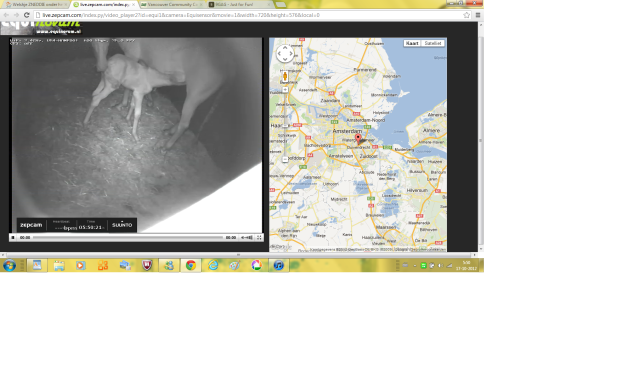639x380 pixels.
Task: Reload the page with the refresh button
Action: click(x=26, y=15)
